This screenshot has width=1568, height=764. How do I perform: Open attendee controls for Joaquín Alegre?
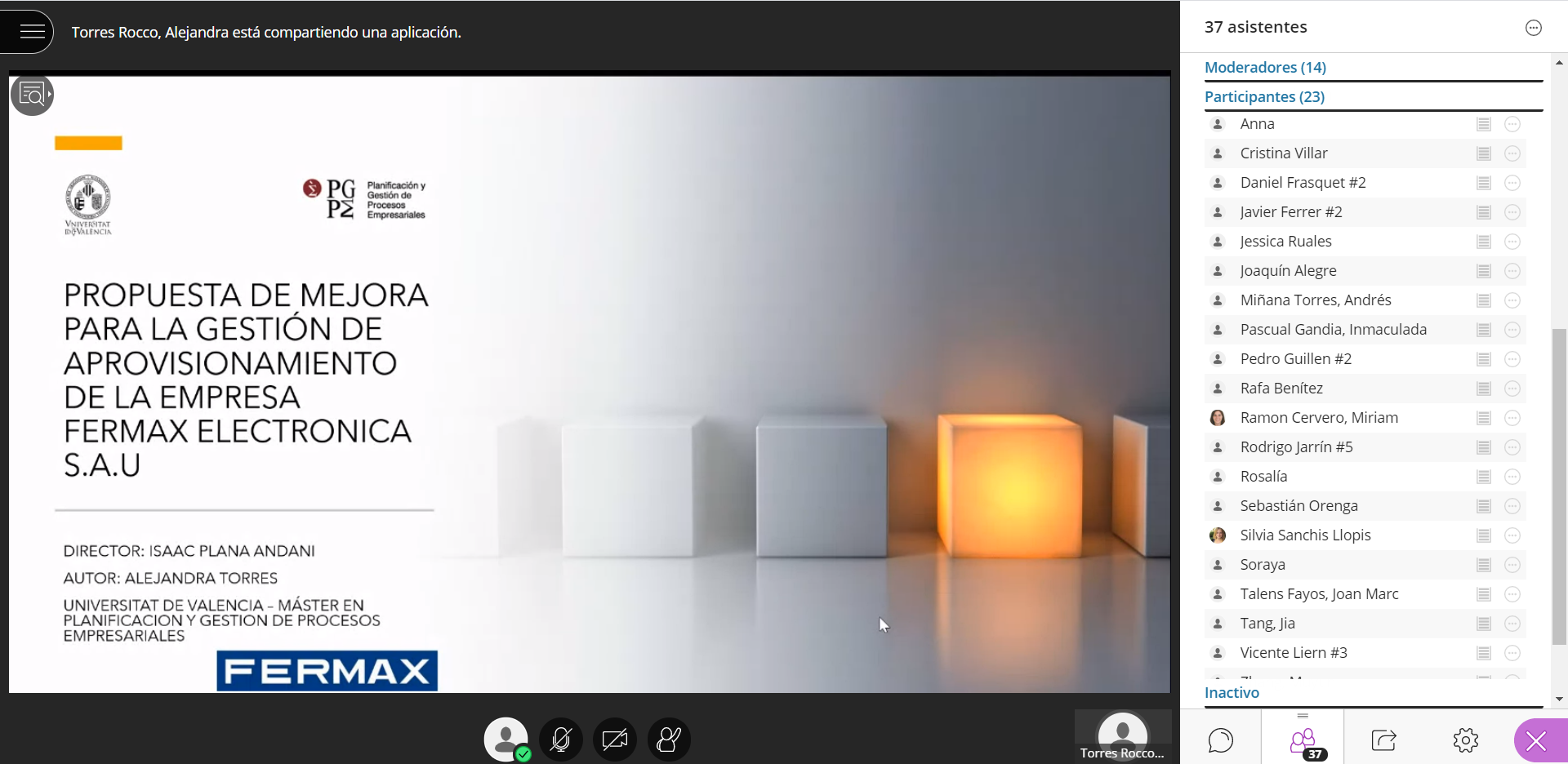(1512, 271)
